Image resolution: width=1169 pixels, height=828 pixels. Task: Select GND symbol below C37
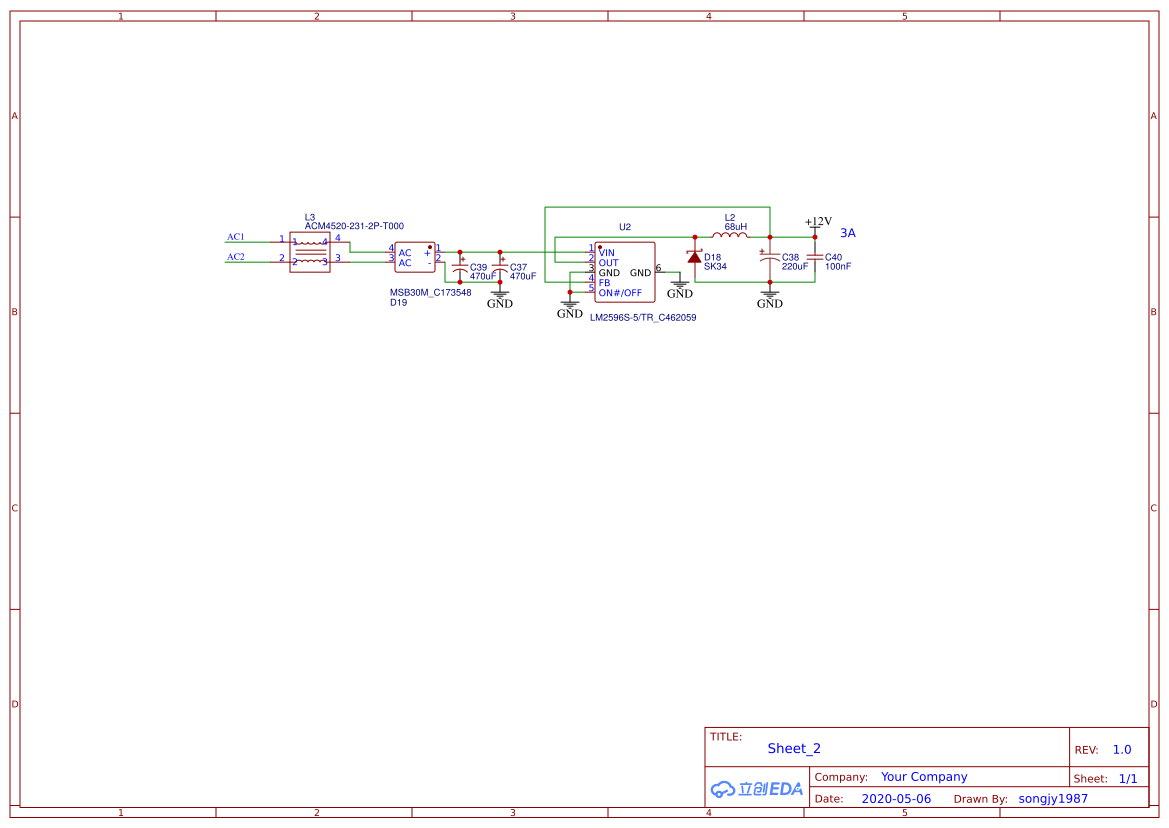point(500,299)
